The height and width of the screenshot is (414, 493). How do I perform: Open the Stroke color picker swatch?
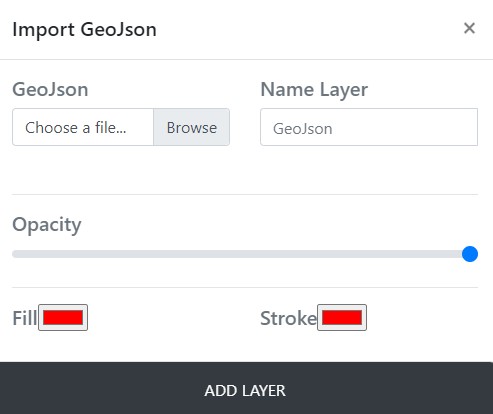click(x=342, y=317)
